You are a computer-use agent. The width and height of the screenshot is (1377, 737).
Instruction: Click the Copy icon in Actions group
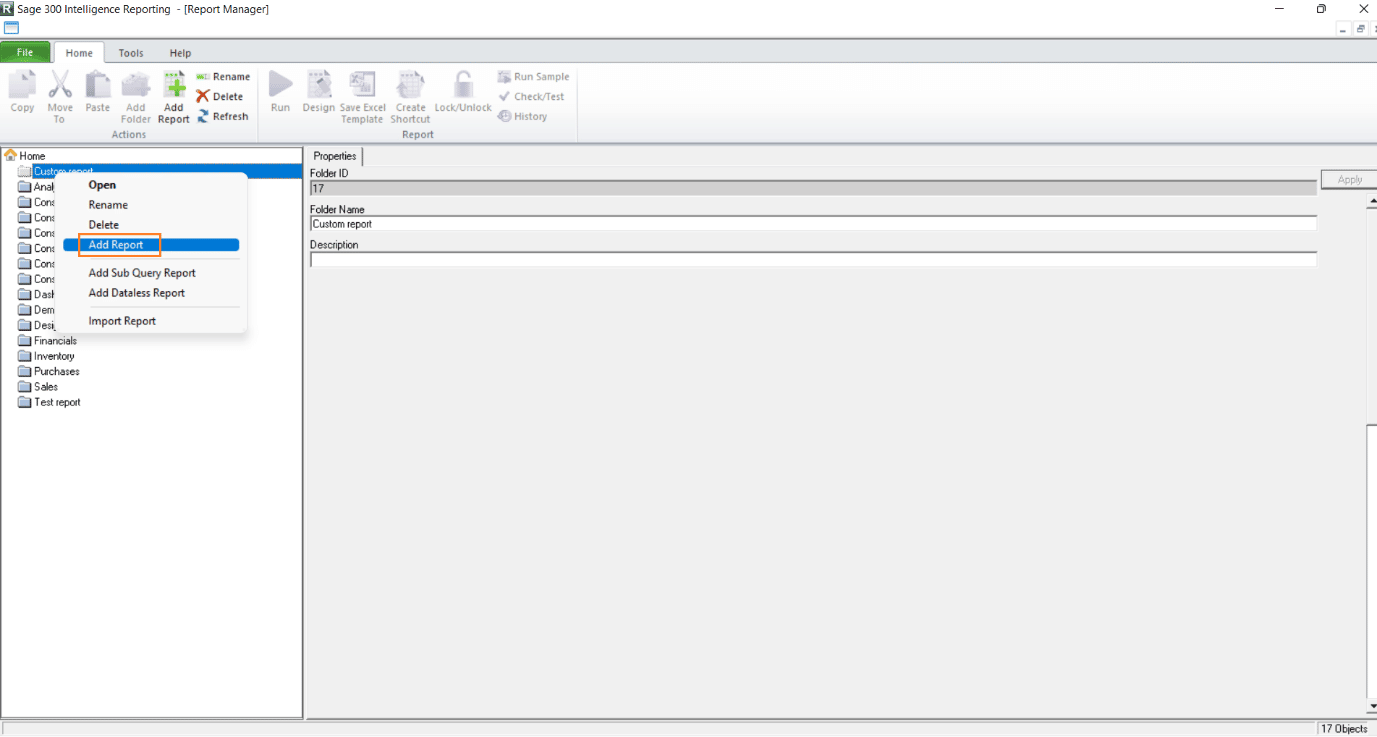click(x=21, y=92)
